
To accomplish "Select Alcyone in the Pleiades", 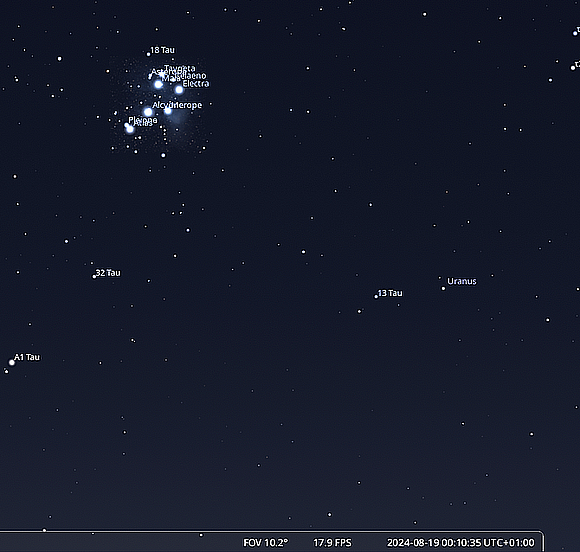I will (x=148, y=112).
